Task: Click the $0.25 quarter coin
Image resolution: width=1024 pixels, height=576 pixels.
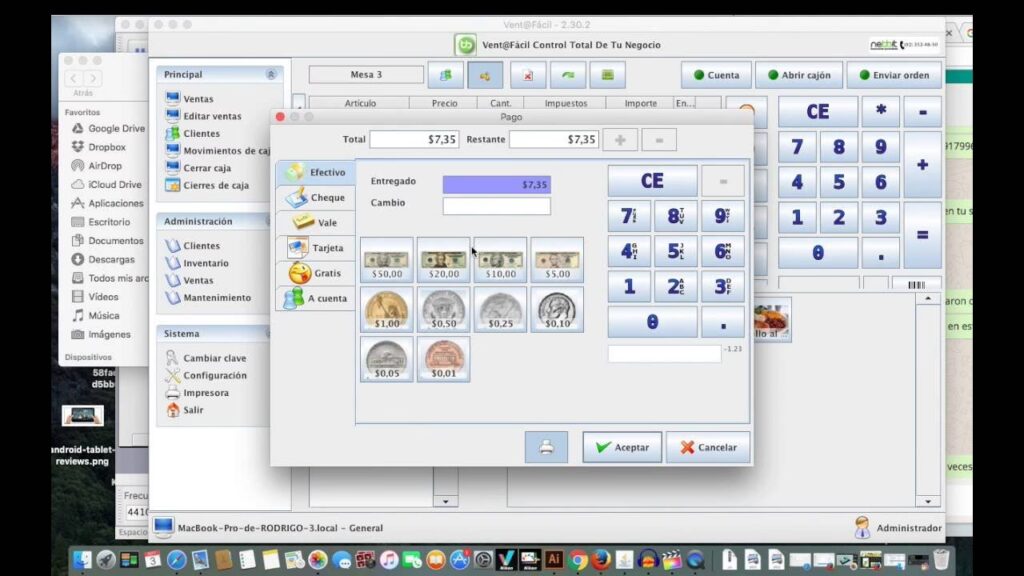Action: [x=500, y=310]
